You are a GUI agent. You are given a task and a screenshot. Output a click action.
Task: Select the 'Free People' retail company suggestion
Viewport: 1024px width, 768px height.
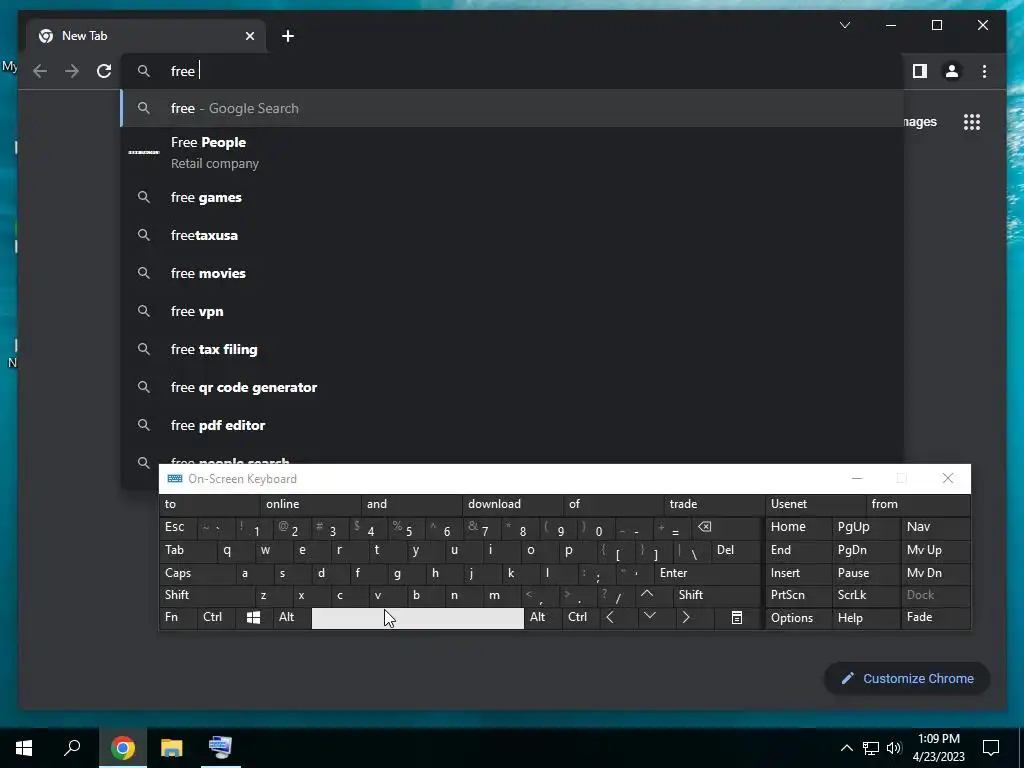(x=513, y=152)
